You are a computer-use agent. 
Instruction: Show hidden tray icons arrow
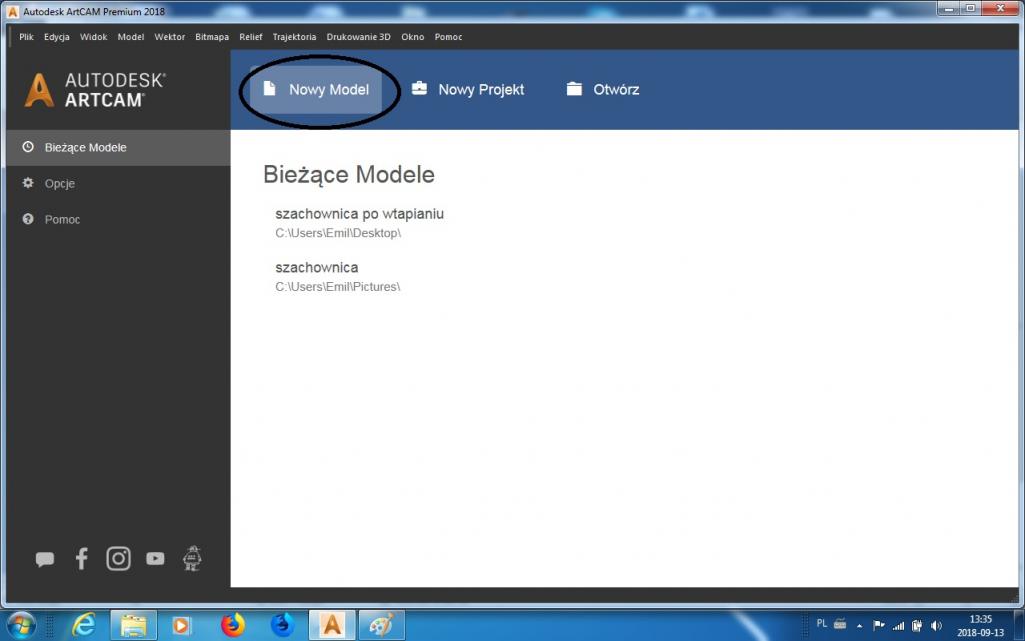(860, 626)
